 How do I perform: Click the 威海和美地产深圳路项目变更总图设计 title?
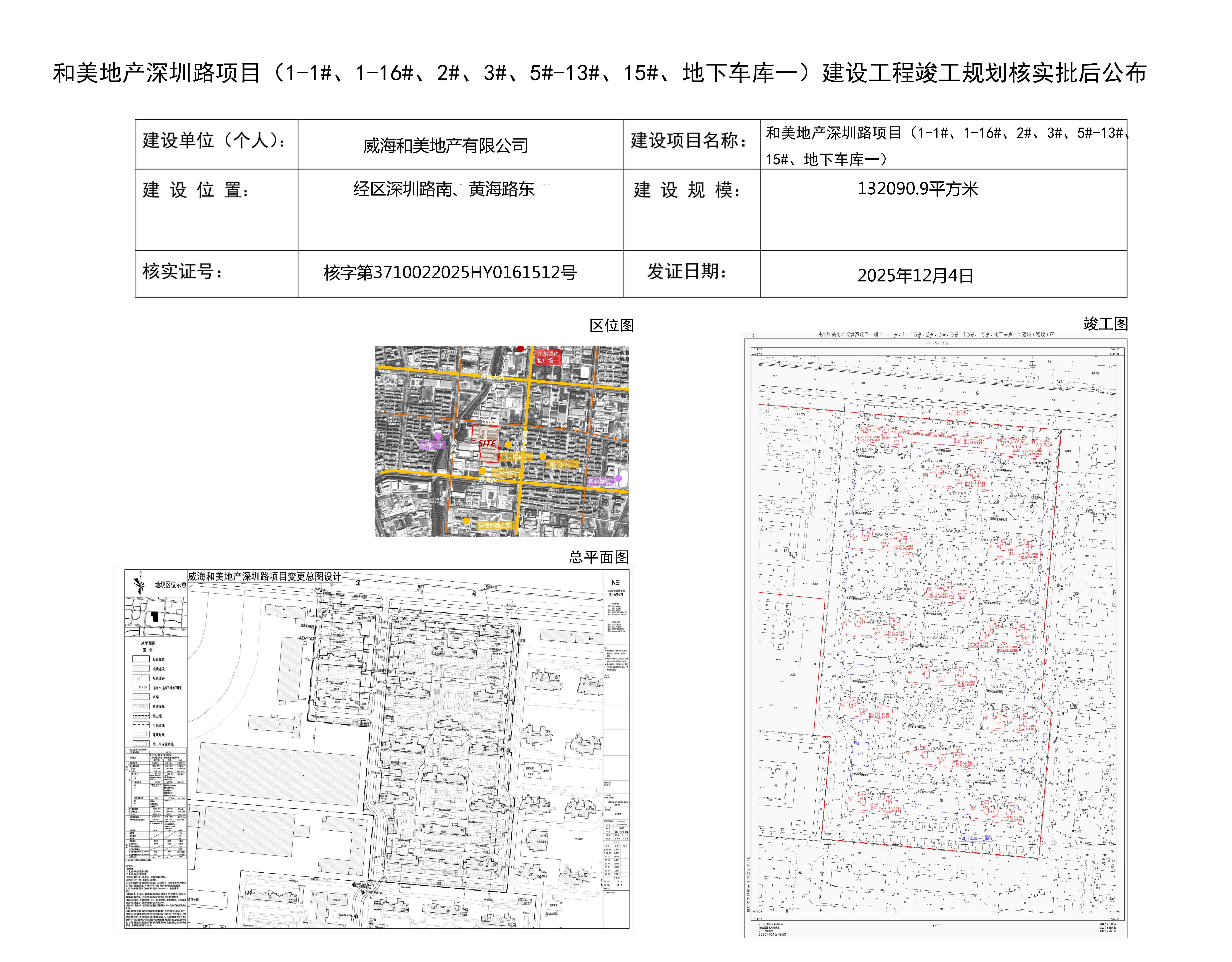click(265, 576)
